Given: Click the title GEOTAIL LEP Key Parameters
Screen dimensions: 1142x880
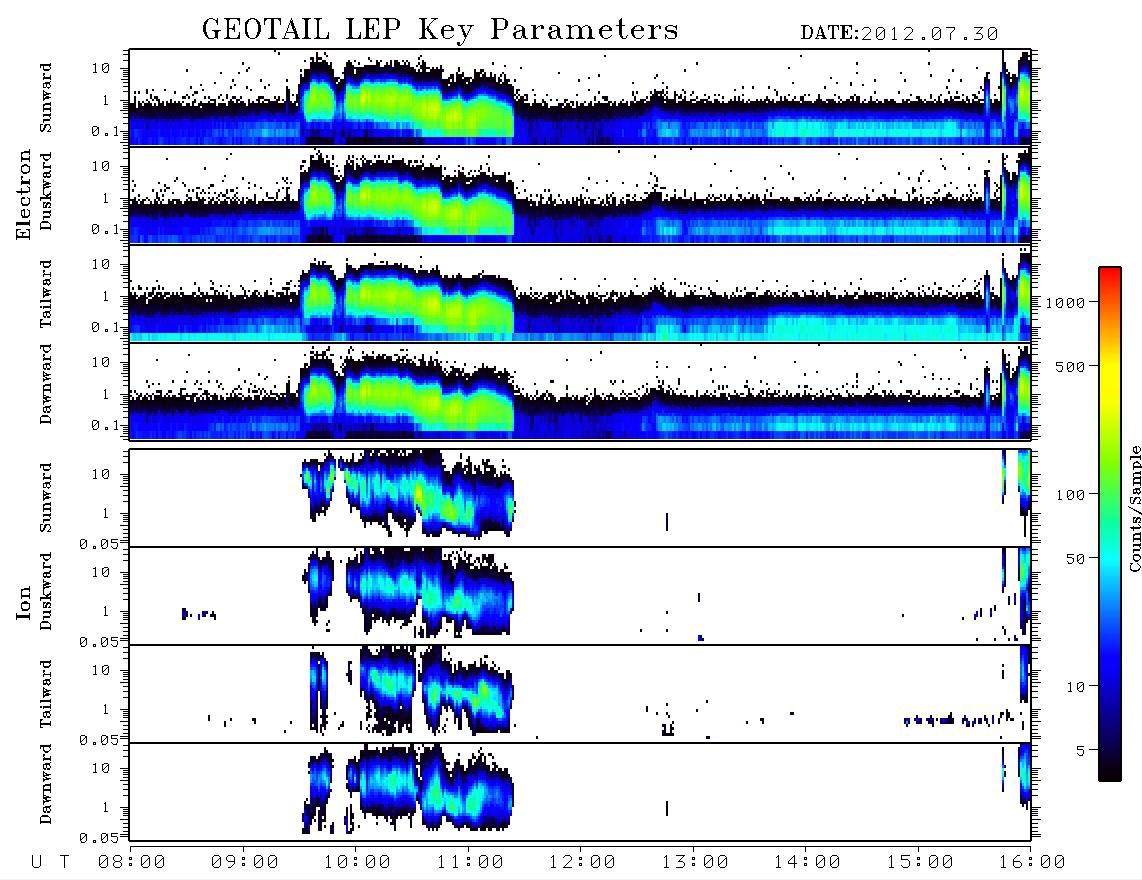Looking at the screenshot, I should coord(440,30).
